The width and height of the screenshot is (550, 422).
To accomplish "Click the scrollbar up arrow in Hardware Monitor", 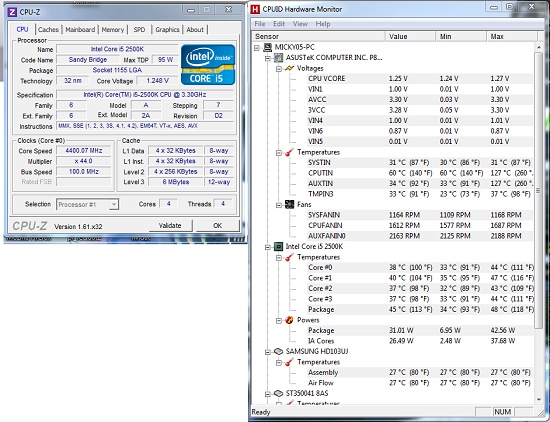I will pos(538,47).
